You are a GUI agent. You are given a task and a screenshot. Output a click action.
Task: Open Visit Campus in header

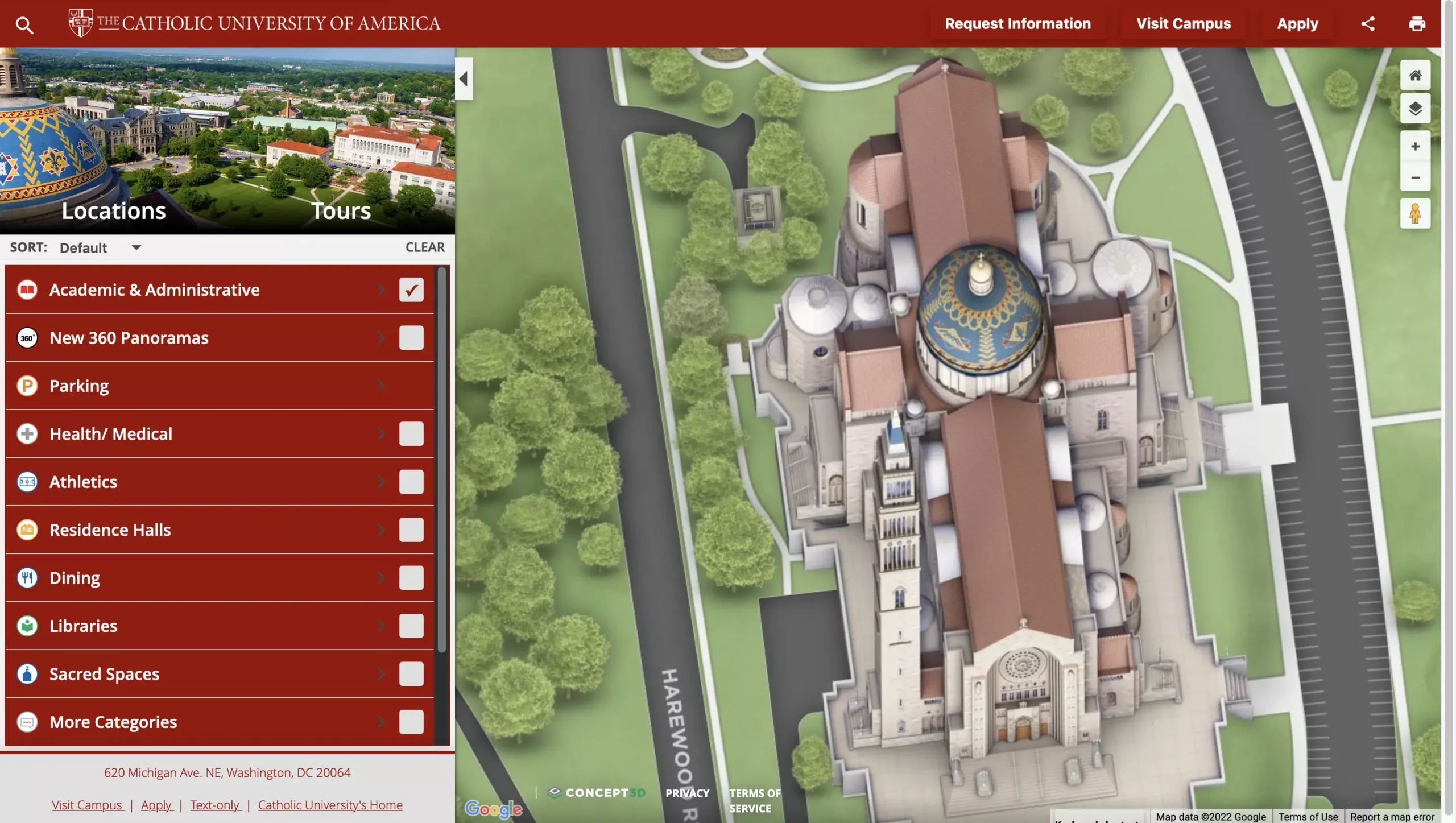pos(1184,23)
